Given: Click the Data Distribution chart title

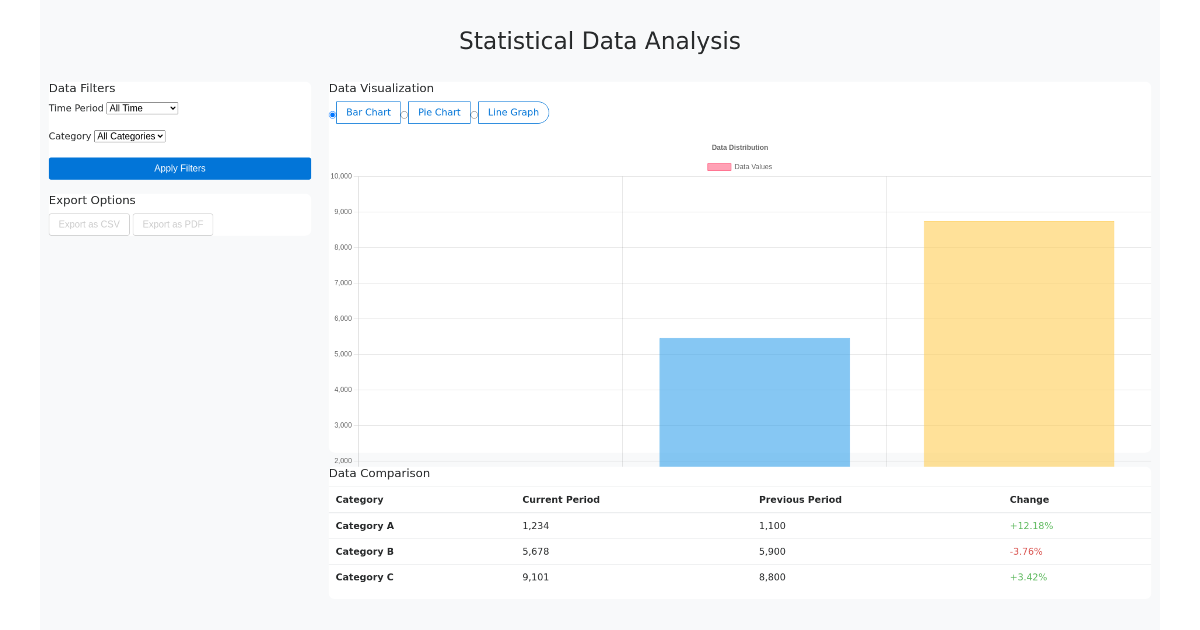Looking at the screenshot, I should point(740,147).
